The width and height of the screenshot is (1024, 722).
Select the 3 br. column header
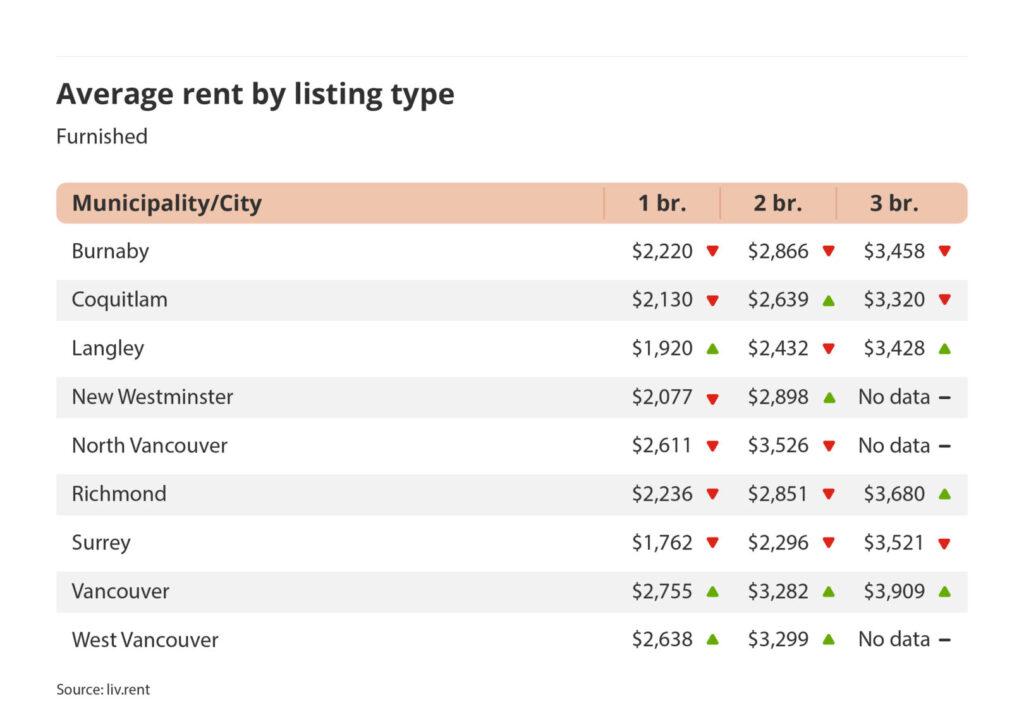coord(893,203)
